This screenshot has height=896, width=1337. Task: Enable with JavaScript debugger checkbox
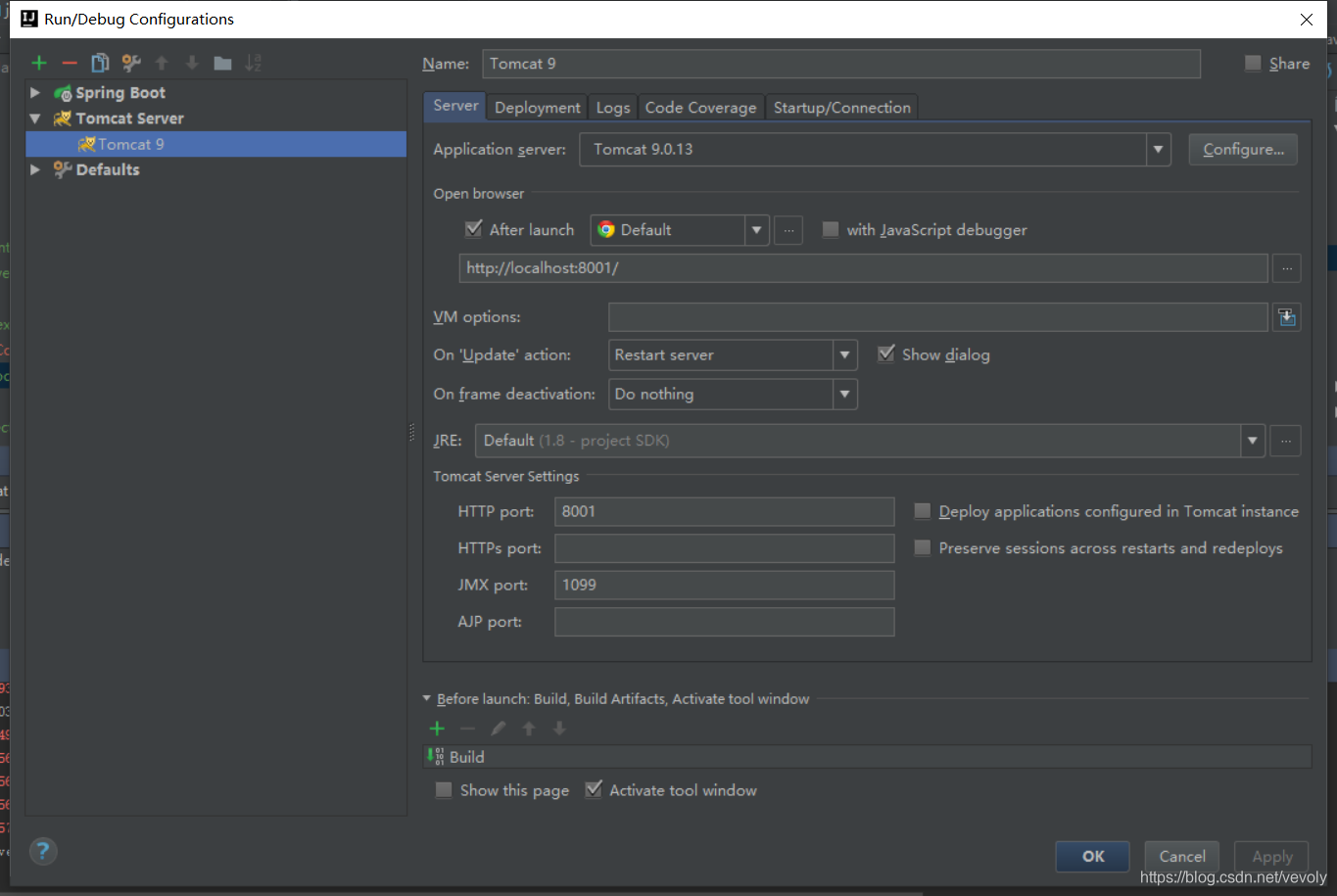[831, 229]
